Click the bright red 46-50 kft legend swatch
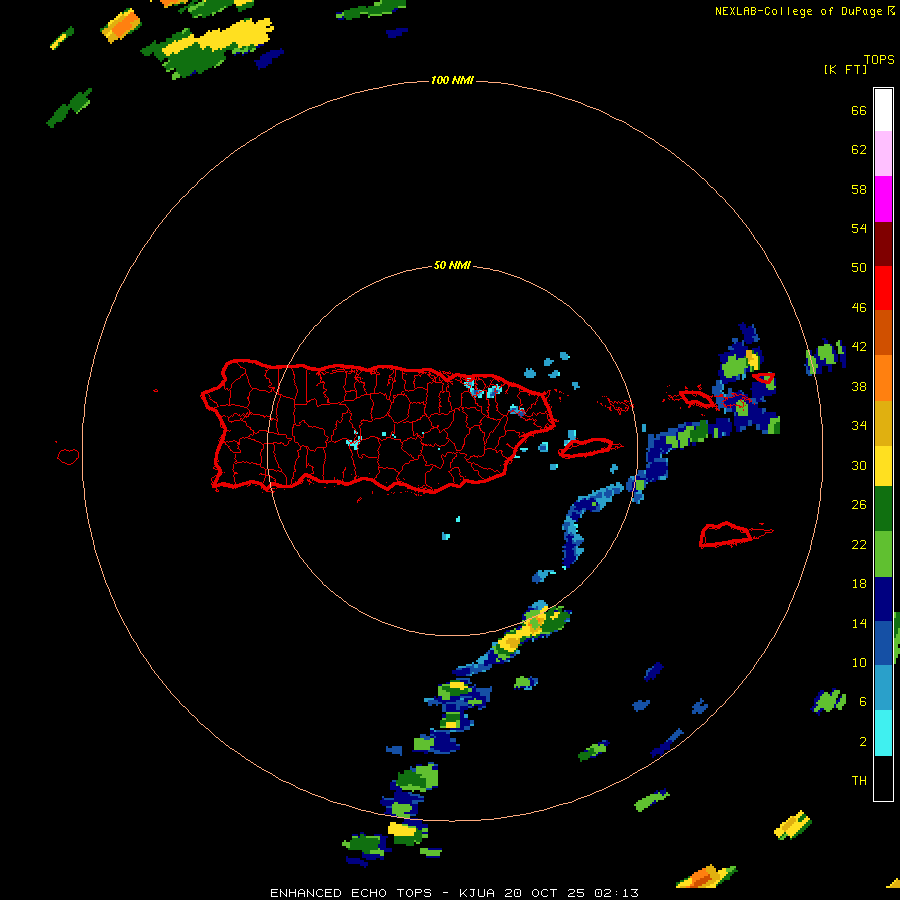Image resolution: width=900 pixels, height=900 pixels. [883, 288]
